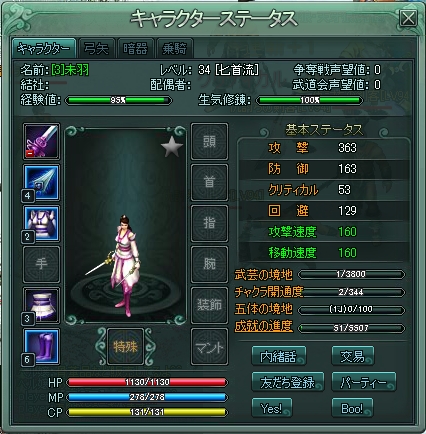The height and width of the screenshot is (434, 426).
Task: Close the character status window
Action: click(x=408, y=18)
